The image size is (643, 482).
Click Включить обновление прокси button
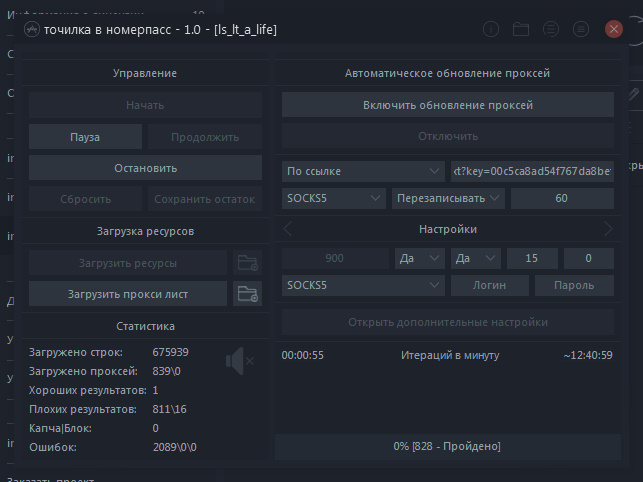[x=447, y=105]
